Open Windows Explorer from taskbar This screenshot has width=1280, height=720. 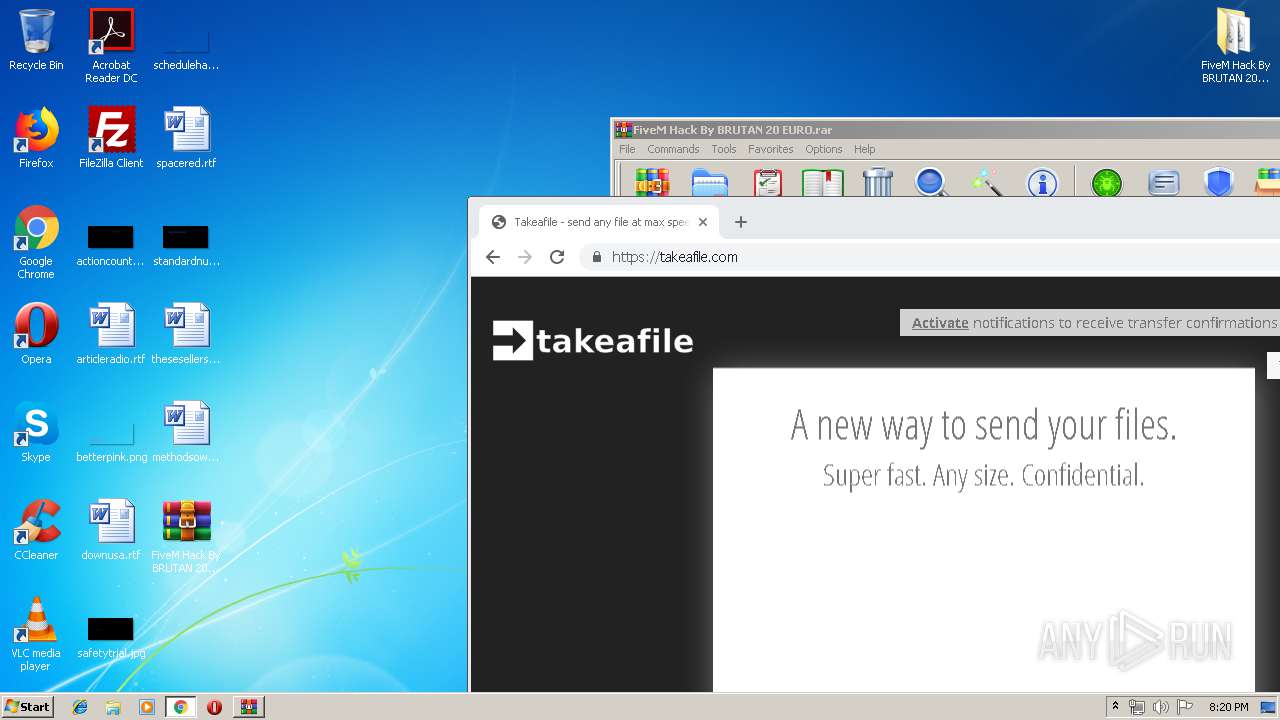(x=113, y=707)
